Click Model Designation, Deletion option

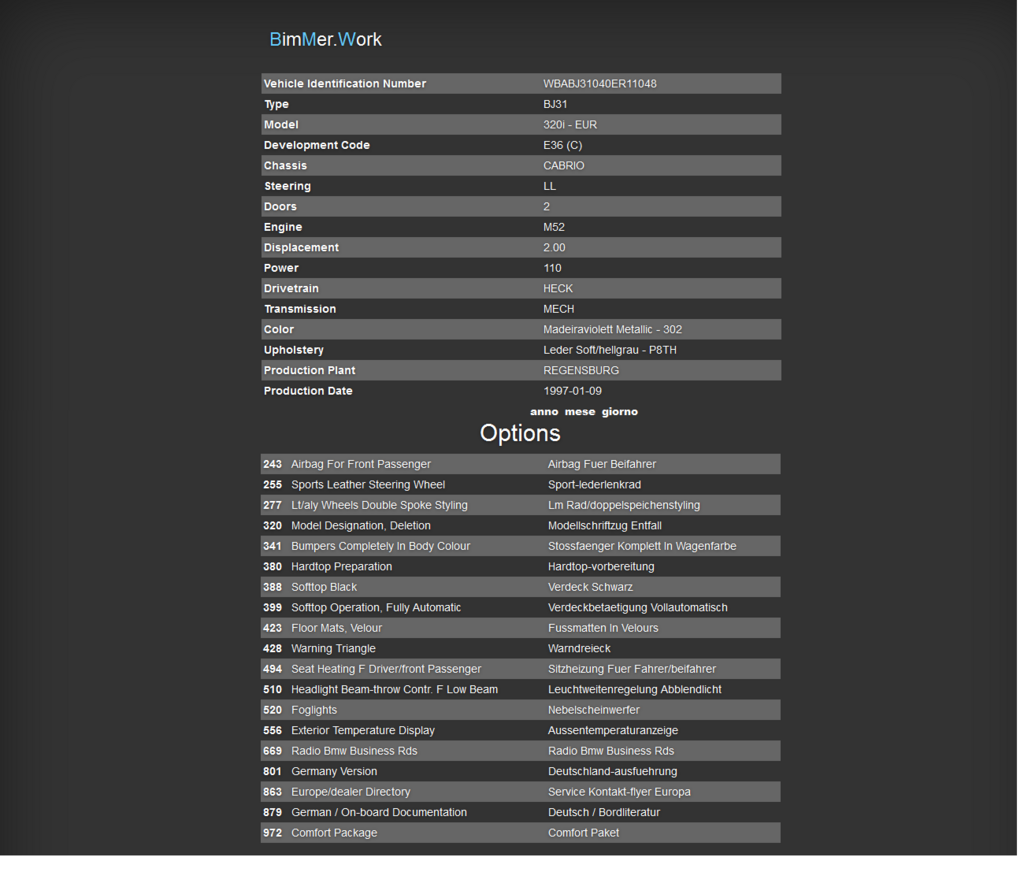pos(361,526)
